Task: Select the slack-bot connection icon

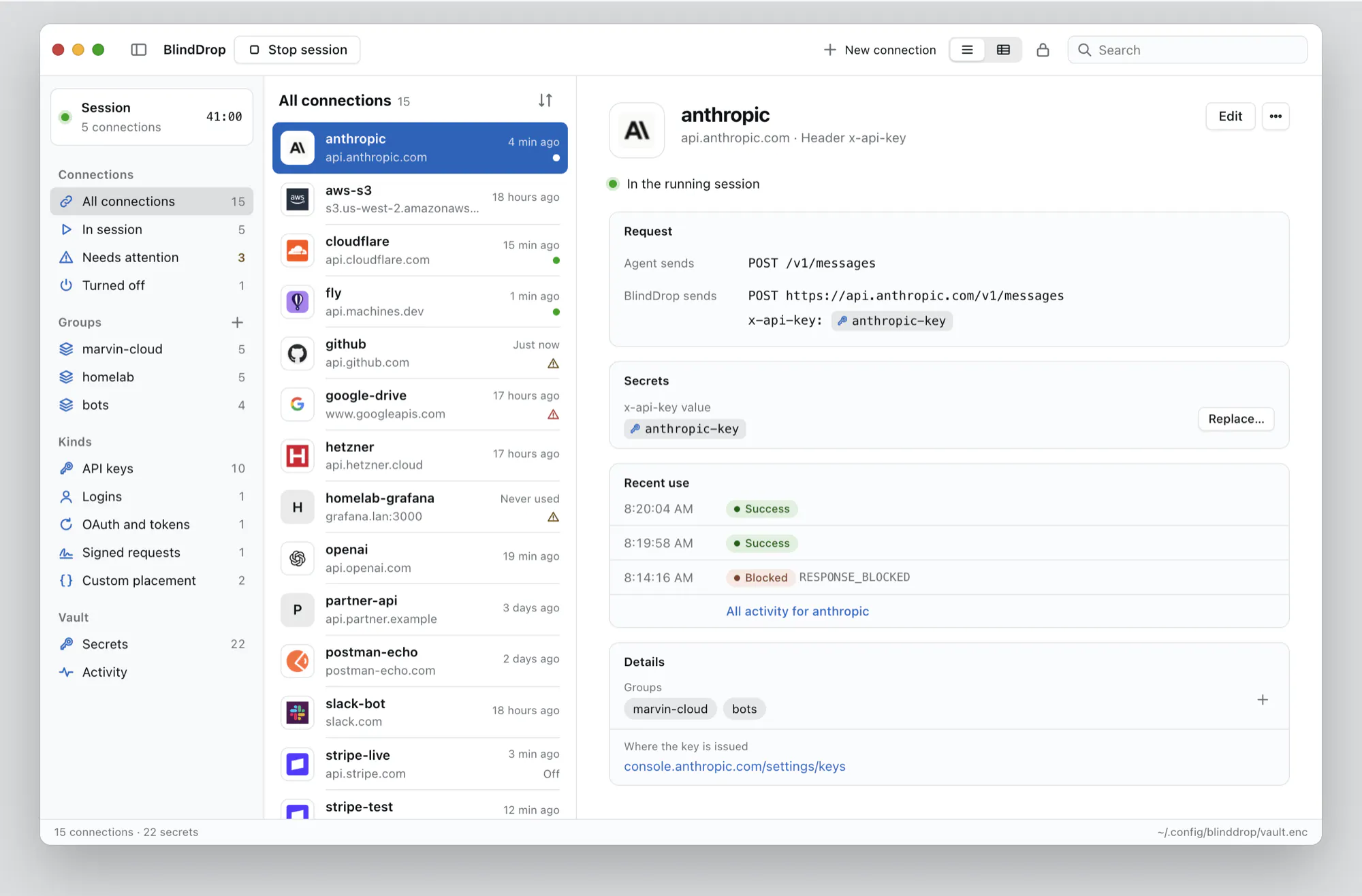Action: [x=298, y=712]
